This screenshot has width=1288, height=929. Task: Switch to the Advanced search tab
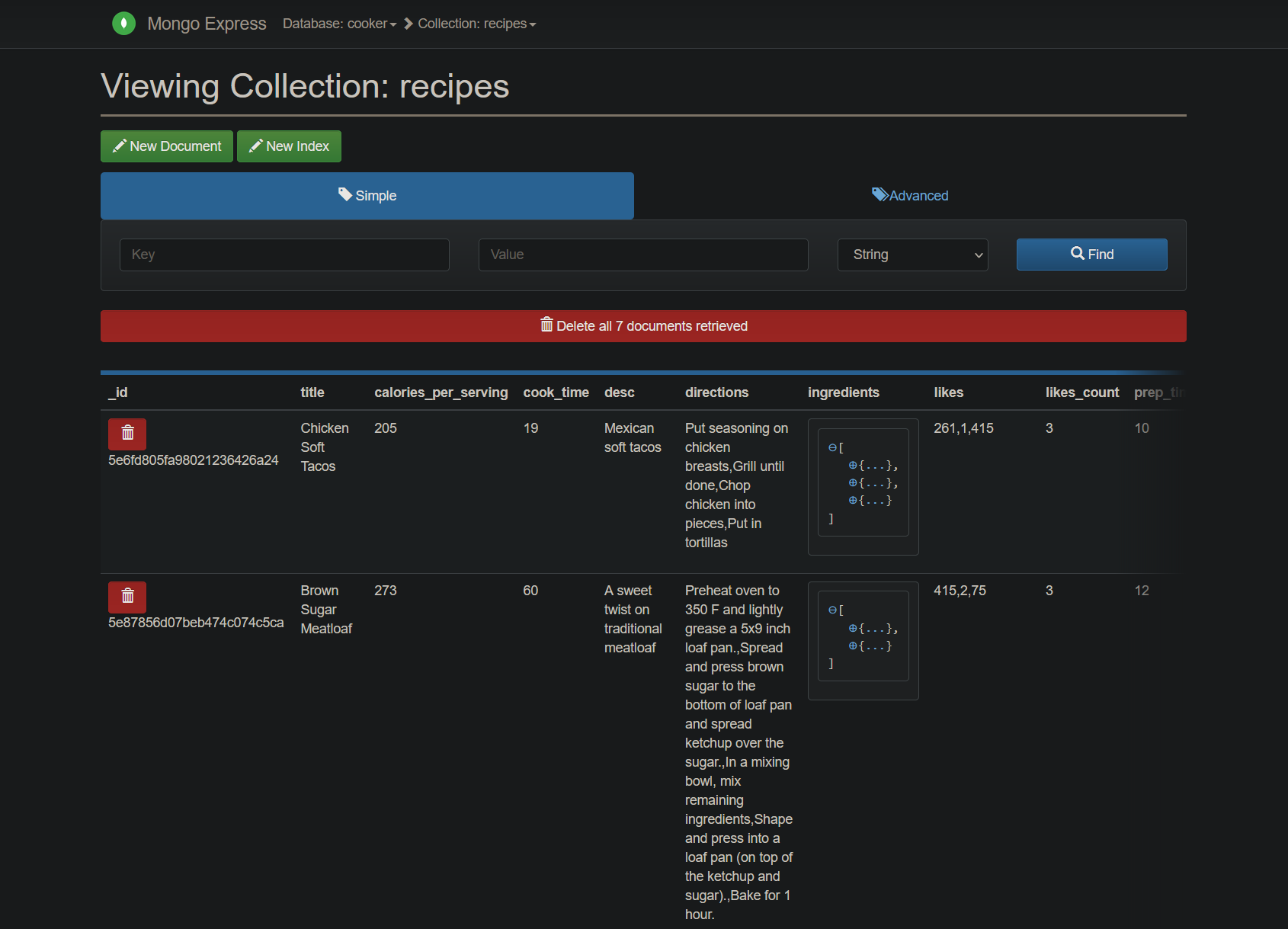click(910, 196)
